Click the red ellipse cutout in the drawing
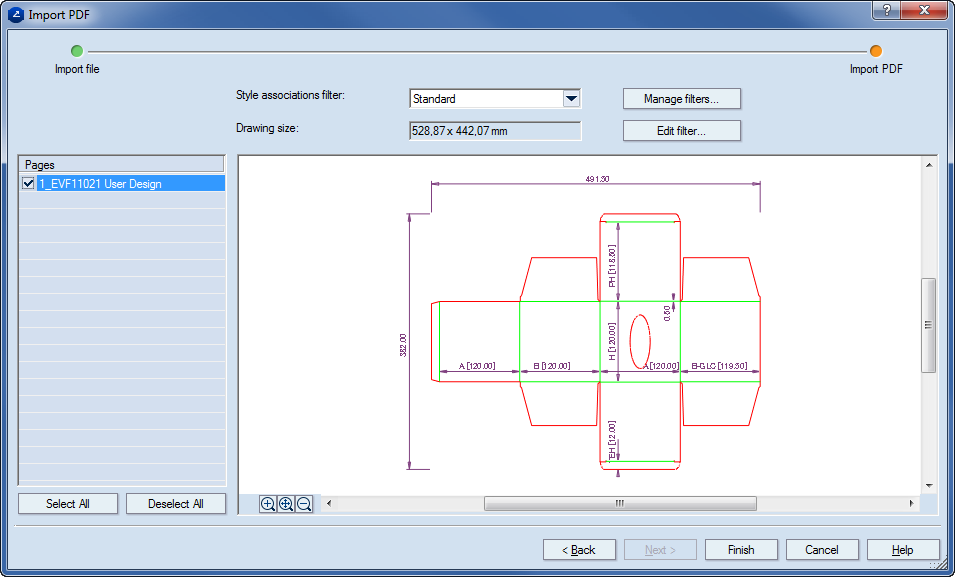The image size is (955, 577). [640, 342]
